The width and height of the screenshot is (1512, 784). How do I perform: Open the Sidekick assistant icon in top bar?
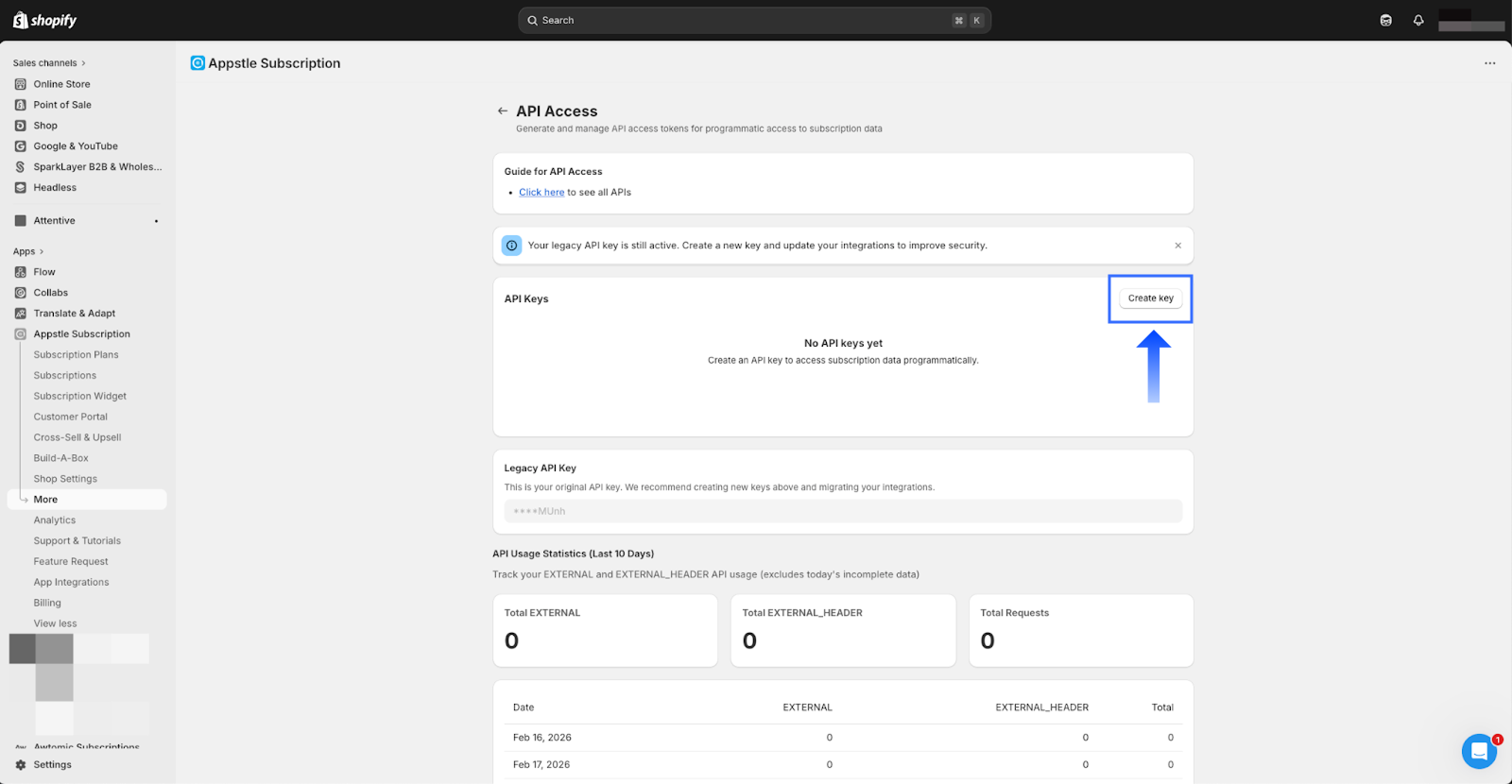point(1385,20)
